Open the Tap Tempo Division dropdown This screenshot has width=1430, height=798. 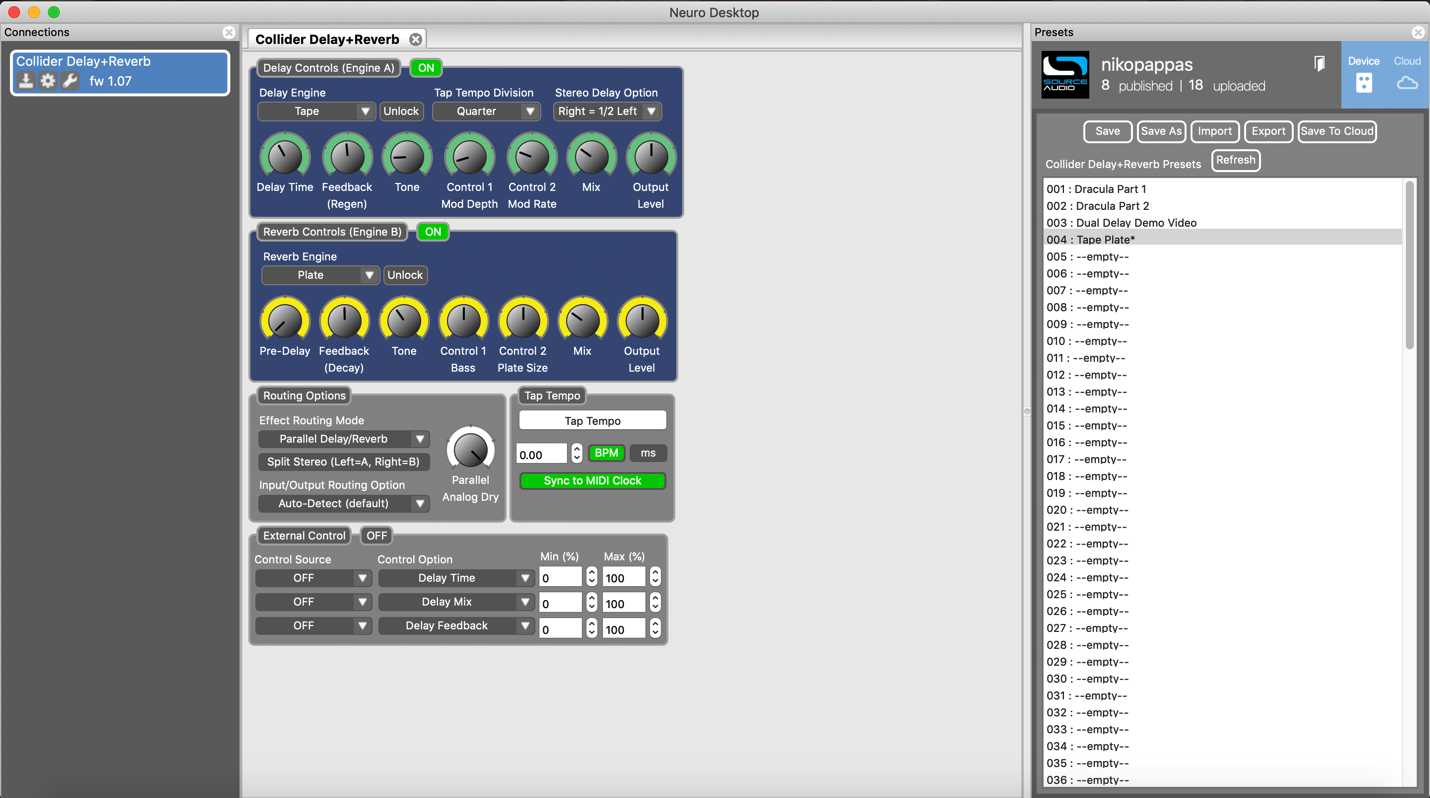(486, 111)
